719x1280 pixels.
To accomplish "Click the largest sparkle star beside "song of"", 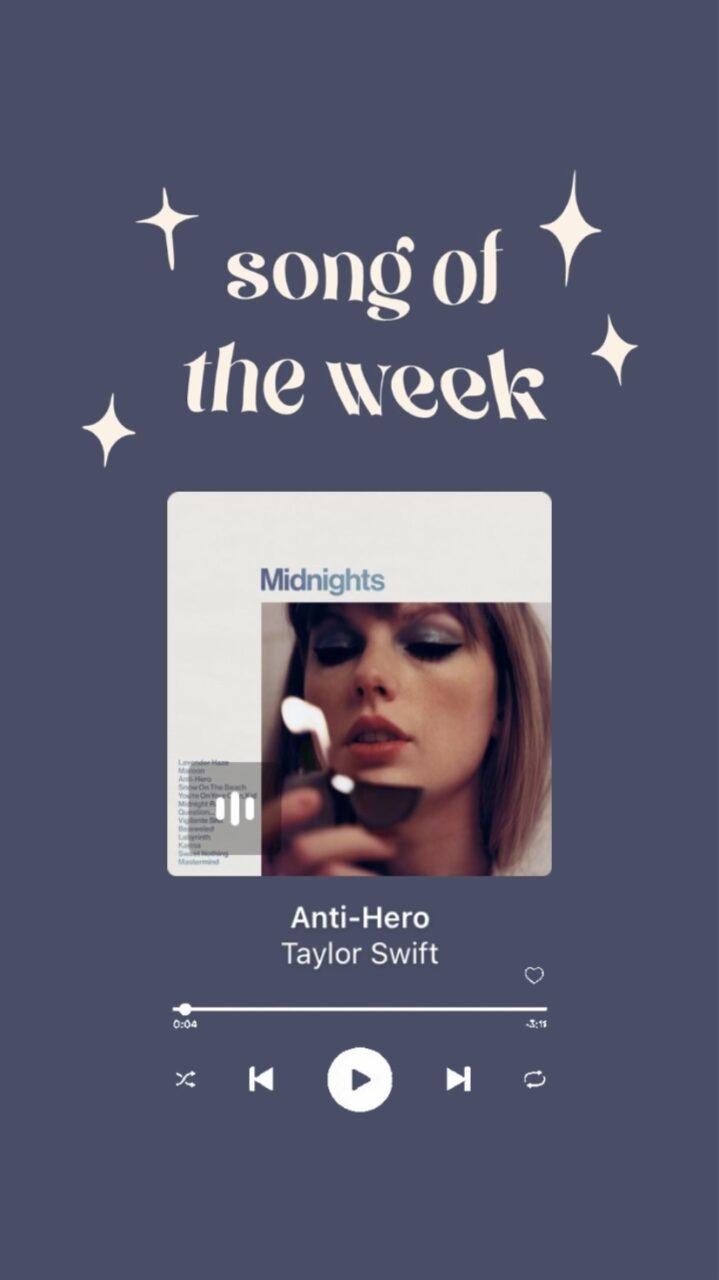I will [x=571, y=228].
